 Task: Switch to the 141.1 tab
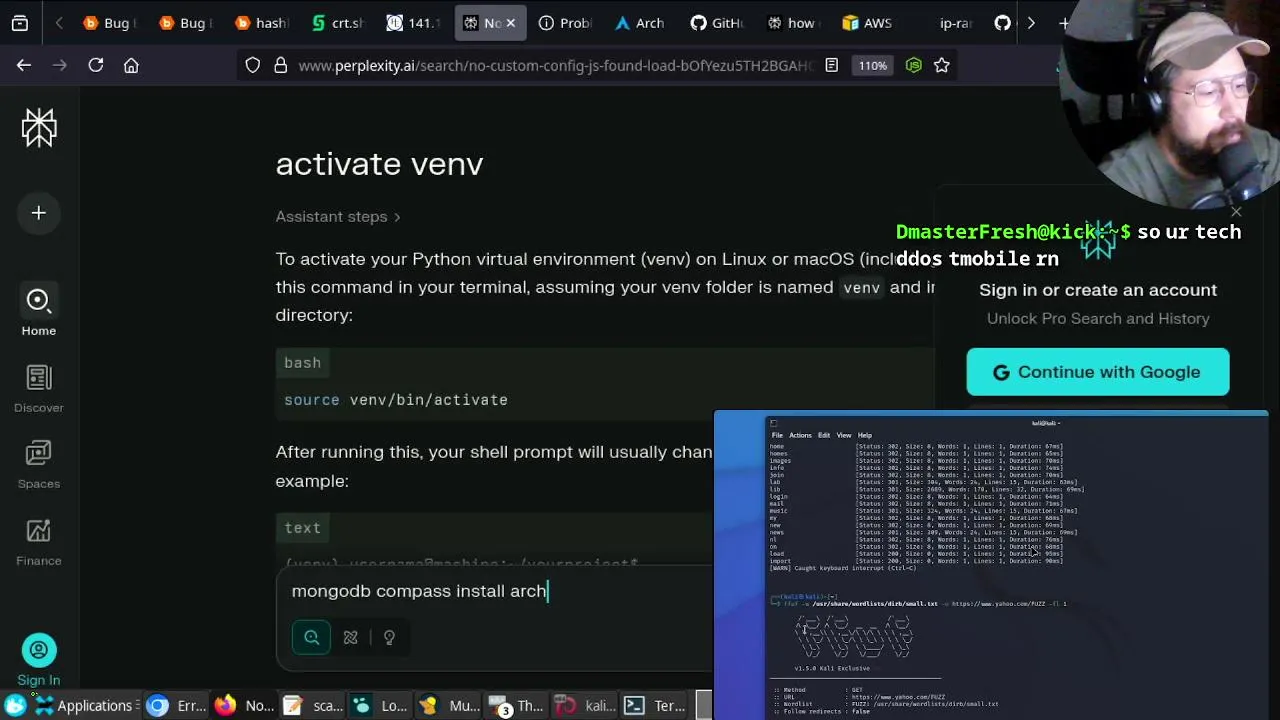point(413,23)
